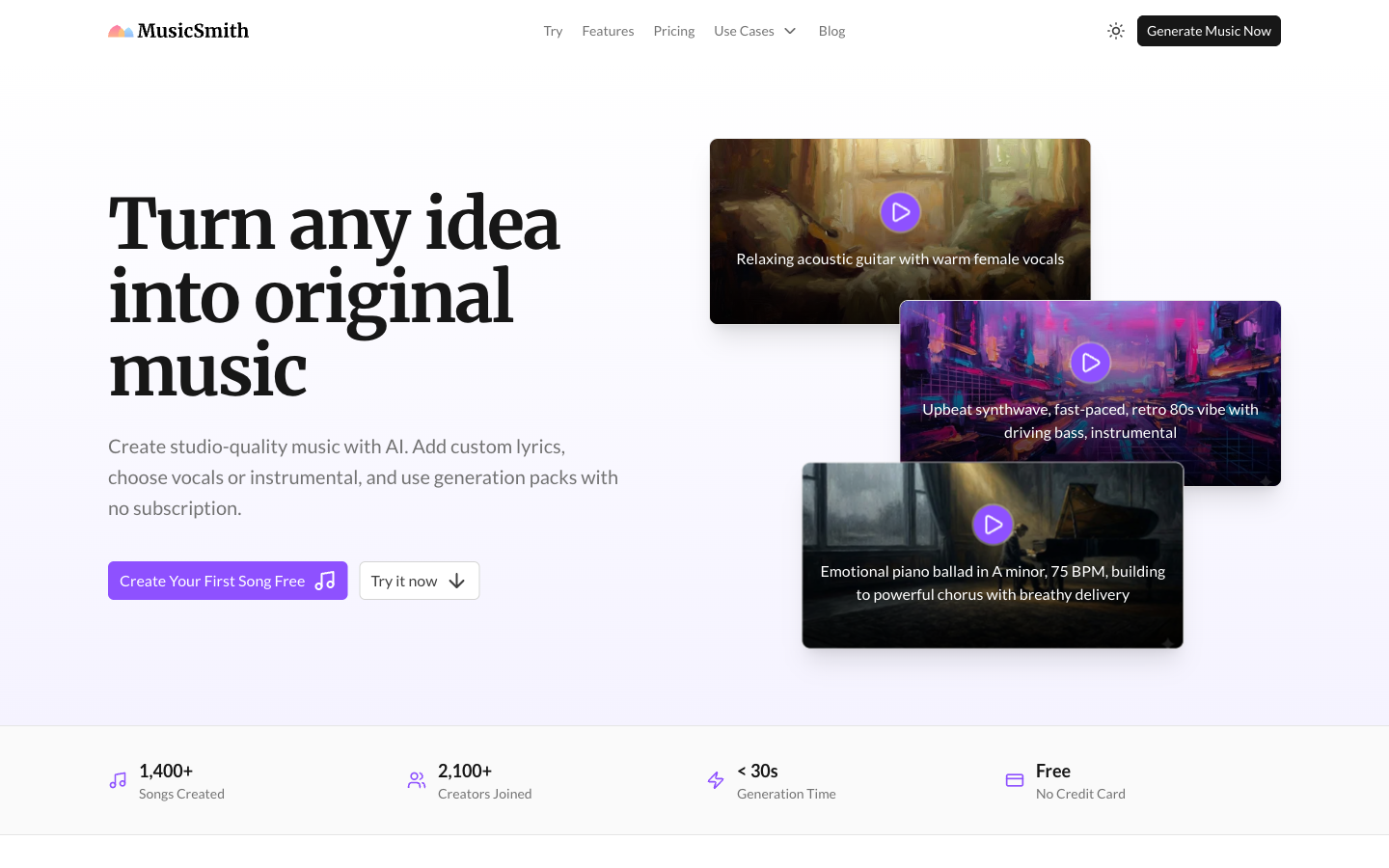Viewport: 1389px width, 868px height.
Task: Play the emotional piano ballad sample
Action: pyautogui.click(x=993, y=525)
